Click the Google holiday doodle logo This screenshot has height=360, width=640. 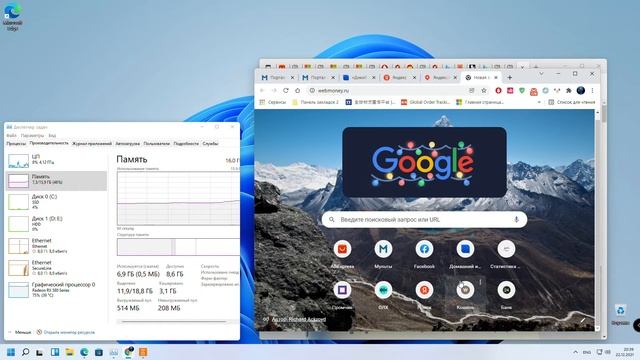pos(424,162)
